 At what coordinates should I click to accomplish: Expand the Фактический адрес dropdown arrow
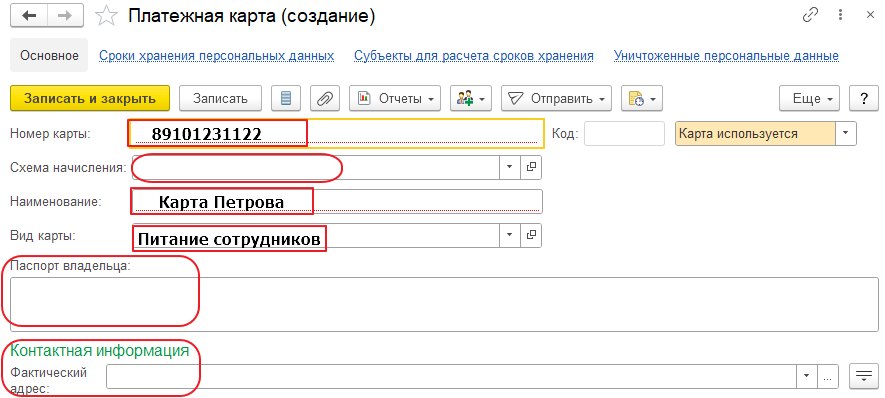pos(806,377)
